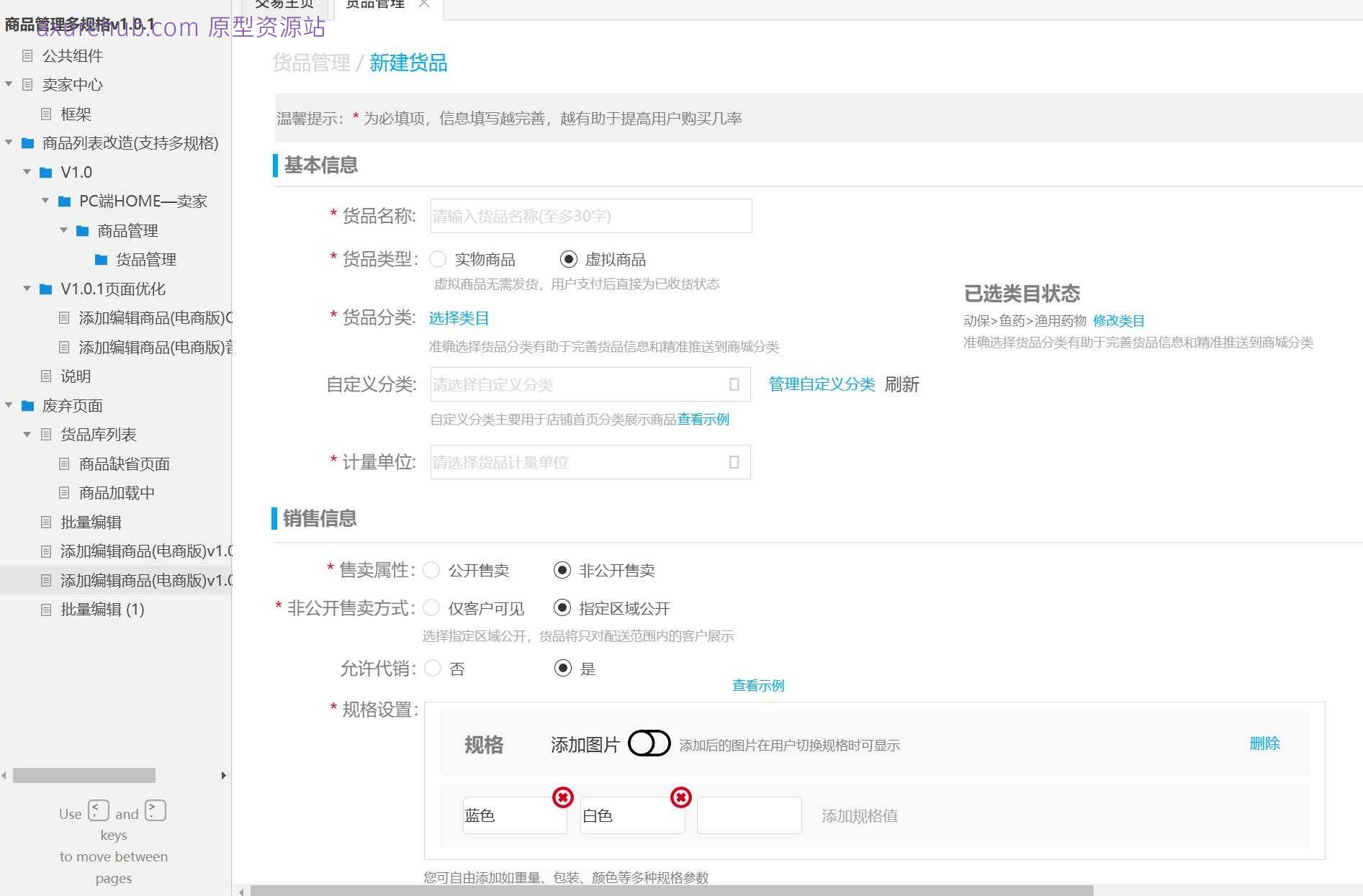Close the 货品管理 tab
Screen dimensions: 1363x896
[x=424, y=4]
